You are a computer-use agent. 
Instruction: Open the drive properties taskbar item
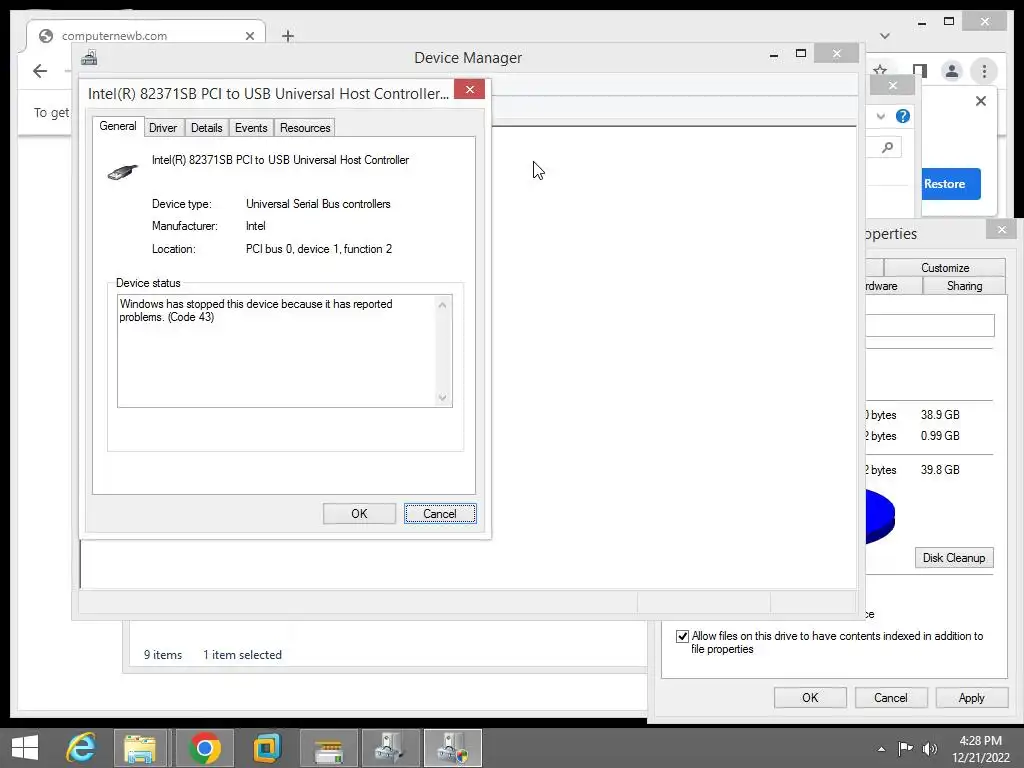328,748
